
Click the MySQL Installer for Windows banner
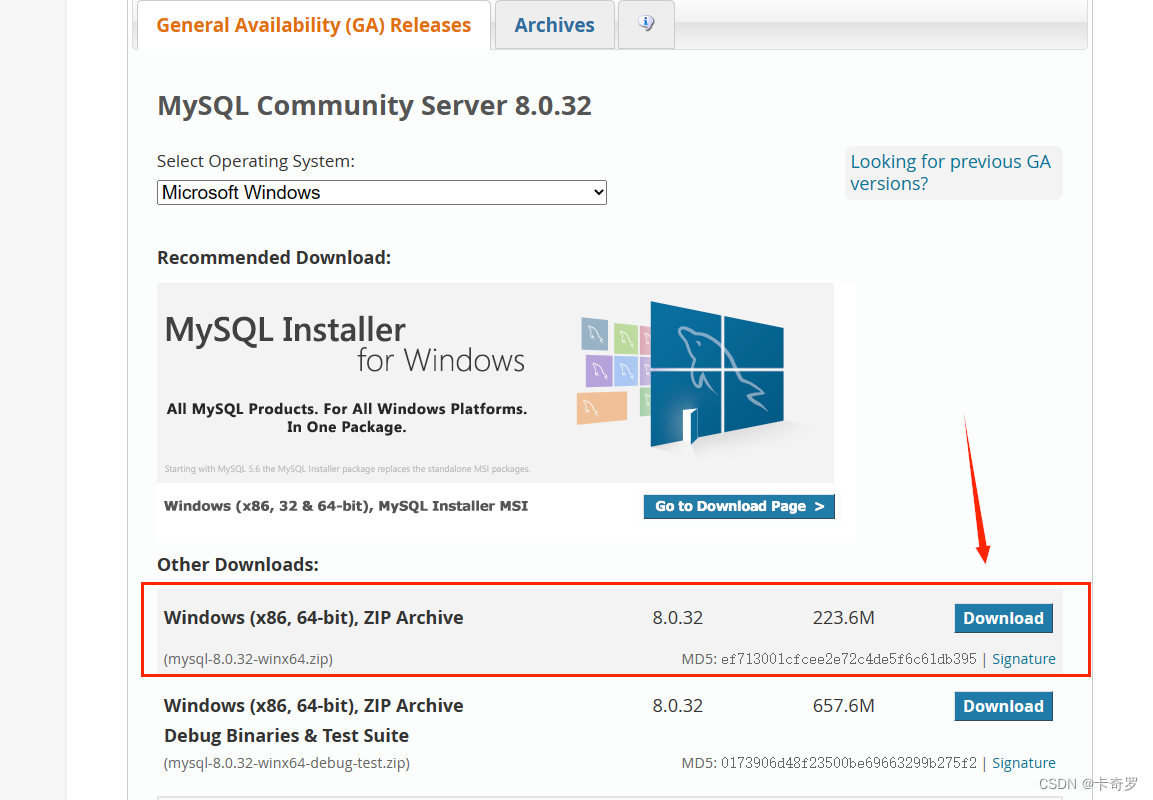pos(495,382)
